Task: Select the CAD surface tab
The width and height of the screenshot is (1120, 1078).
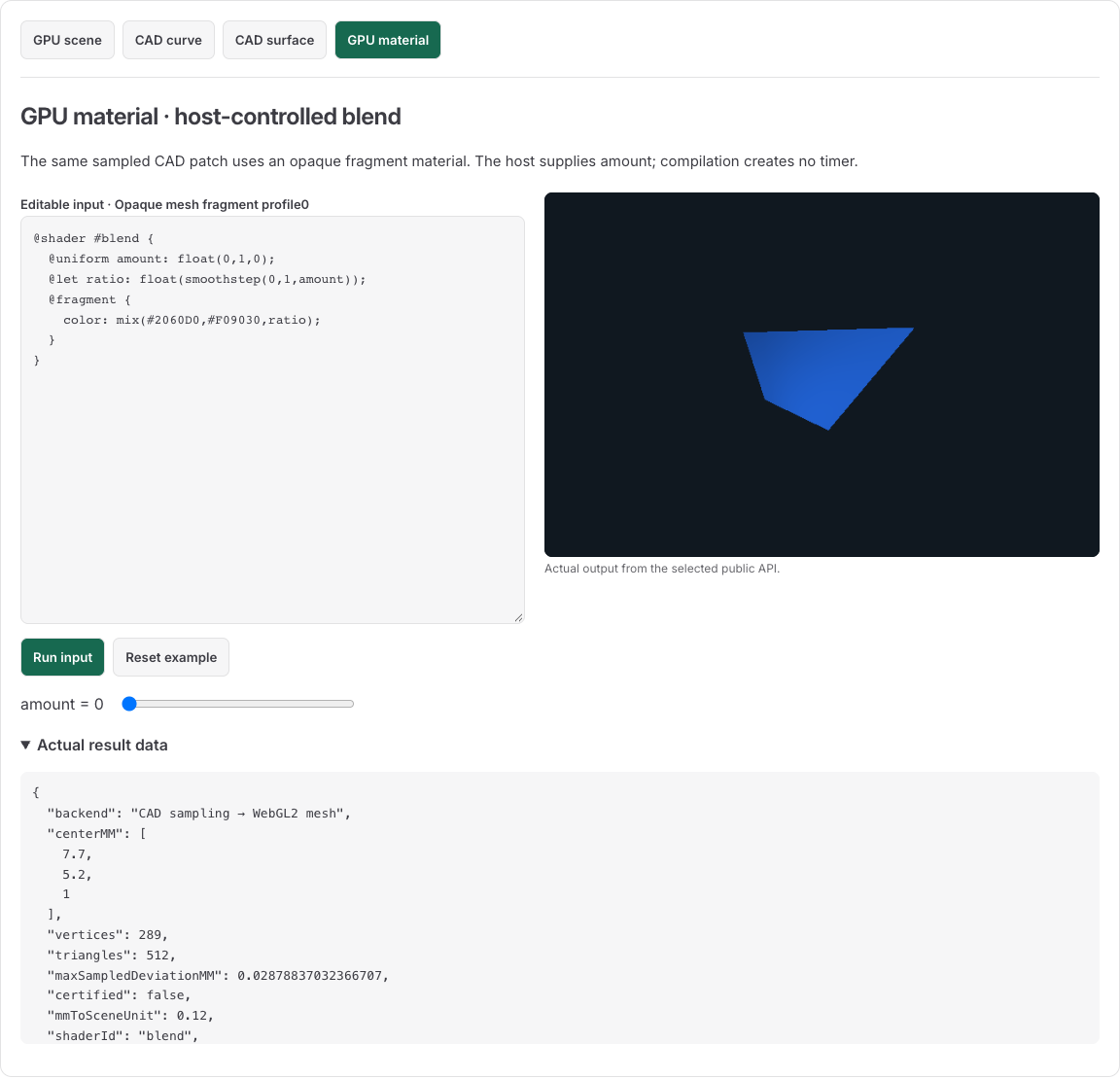Action: 274,40
